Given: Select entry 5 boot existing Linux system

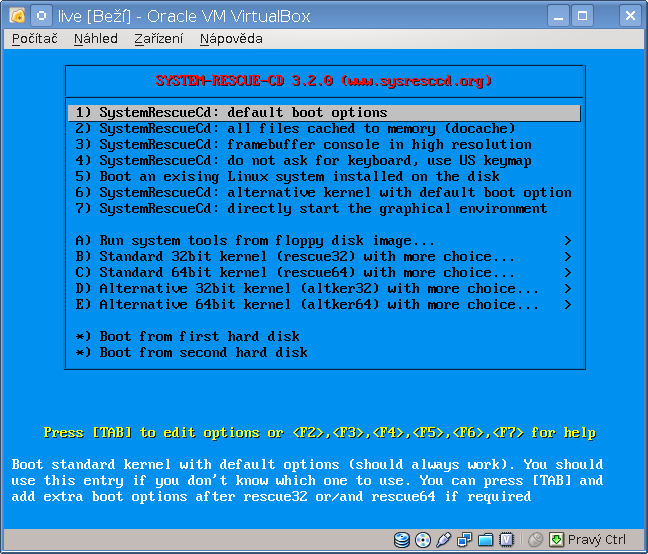Looking at the screenshot, I should [x=324, y=177].
